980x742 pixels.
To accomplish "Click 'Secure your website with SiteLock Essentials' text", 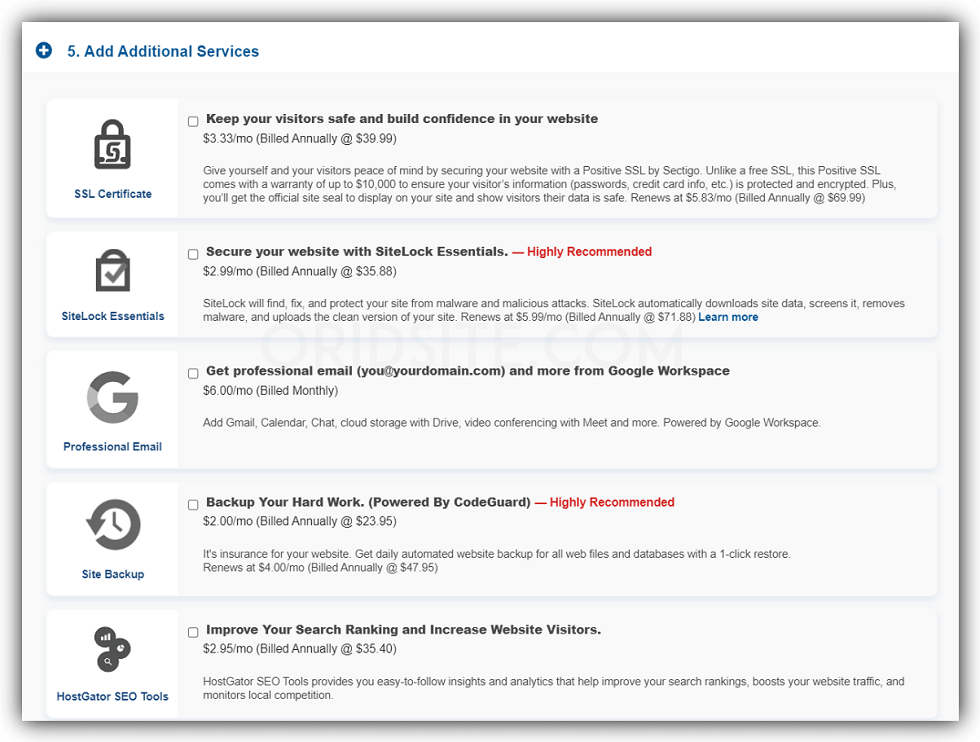I will (x=357, y=251).
